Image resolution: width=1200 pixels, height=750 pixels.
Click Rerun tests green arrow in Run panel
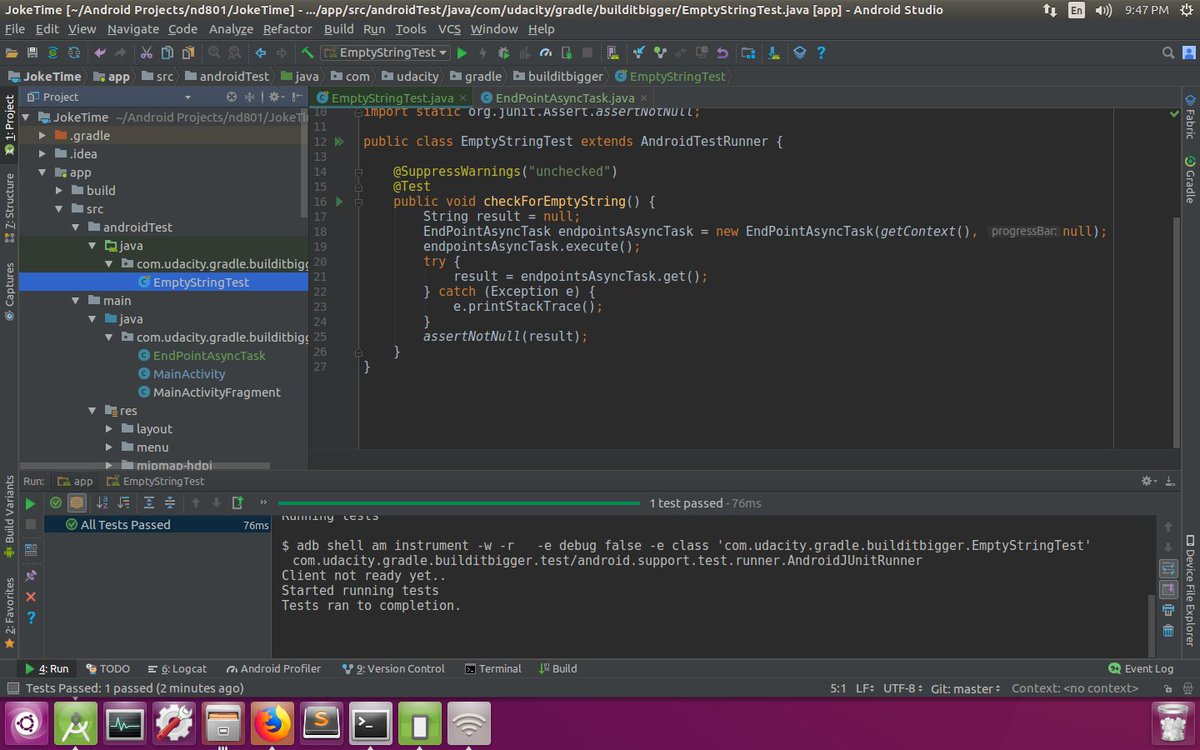tap(30, 504)
